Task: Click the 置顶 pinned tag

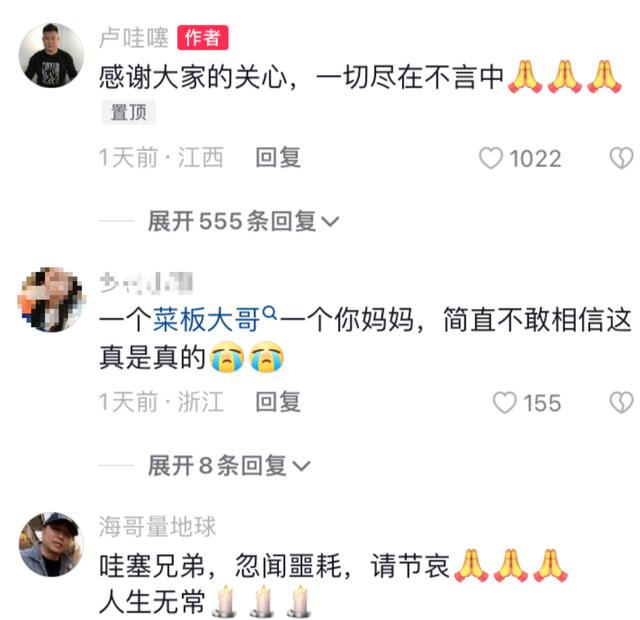Action: (x=129, y=112)
